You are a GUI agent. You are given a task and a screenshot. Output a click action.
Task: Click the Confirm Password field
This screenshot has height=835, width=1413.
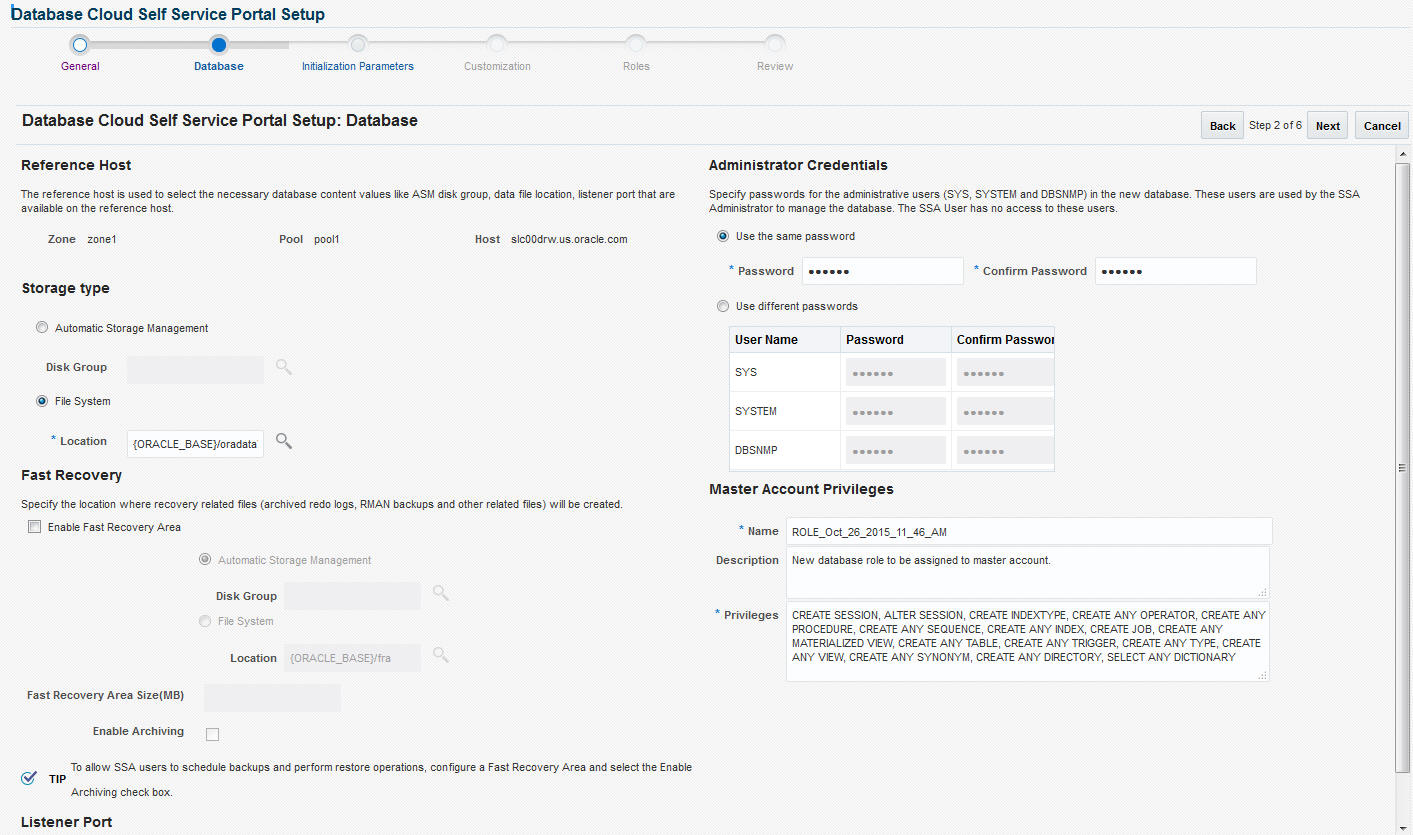click(1176, 271)
